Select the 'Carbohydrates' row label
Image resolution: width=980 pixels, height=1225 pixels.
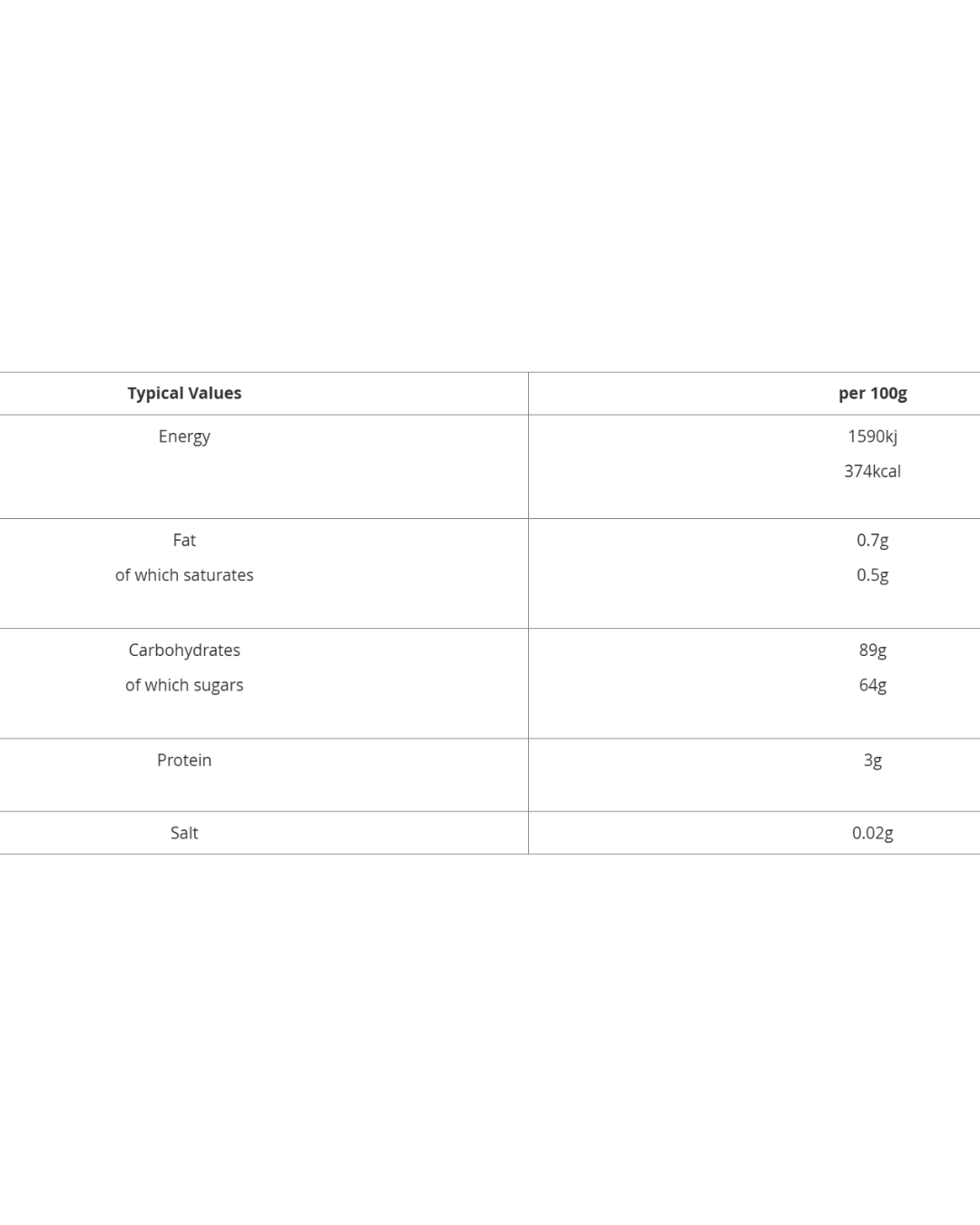(184, 650)
